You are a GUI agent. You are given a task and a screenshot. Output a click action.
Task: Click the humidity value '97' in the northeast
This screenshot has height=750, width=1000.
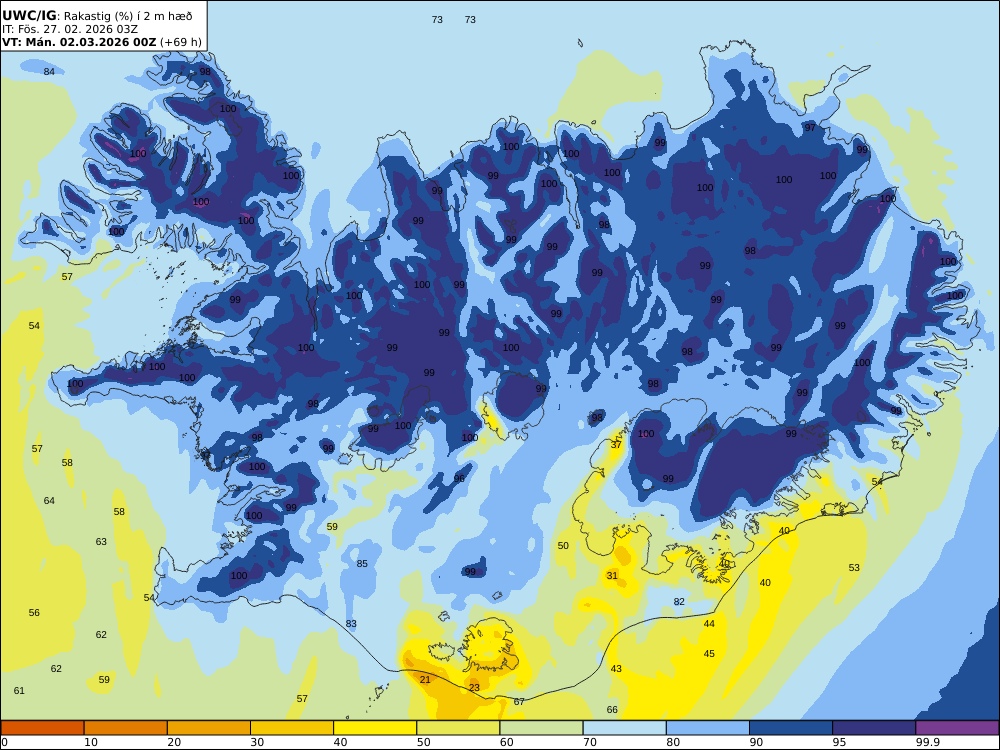click(x=810, y=128)
